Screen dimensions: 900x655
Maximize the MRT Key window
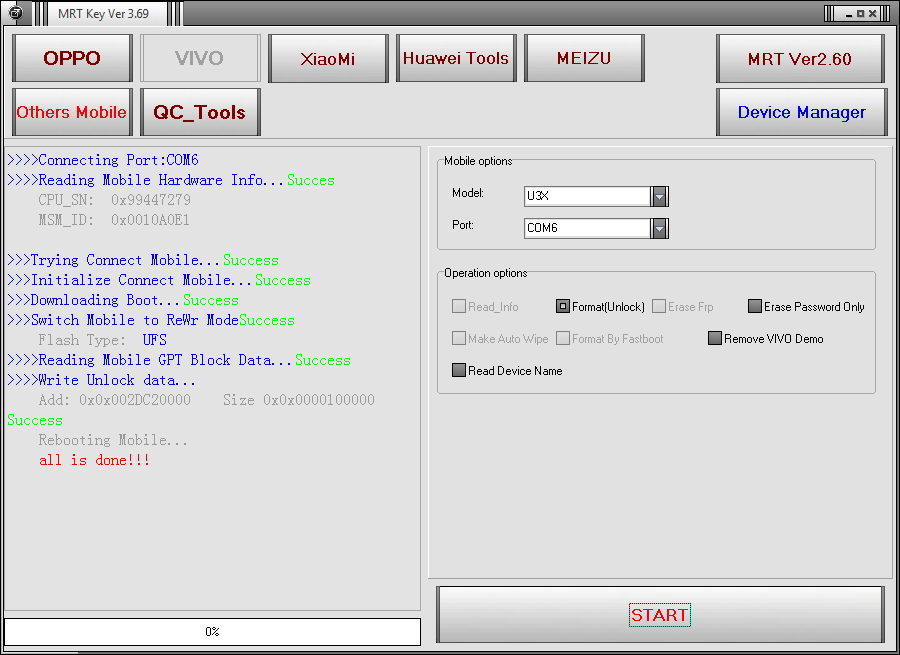point(860,14)
